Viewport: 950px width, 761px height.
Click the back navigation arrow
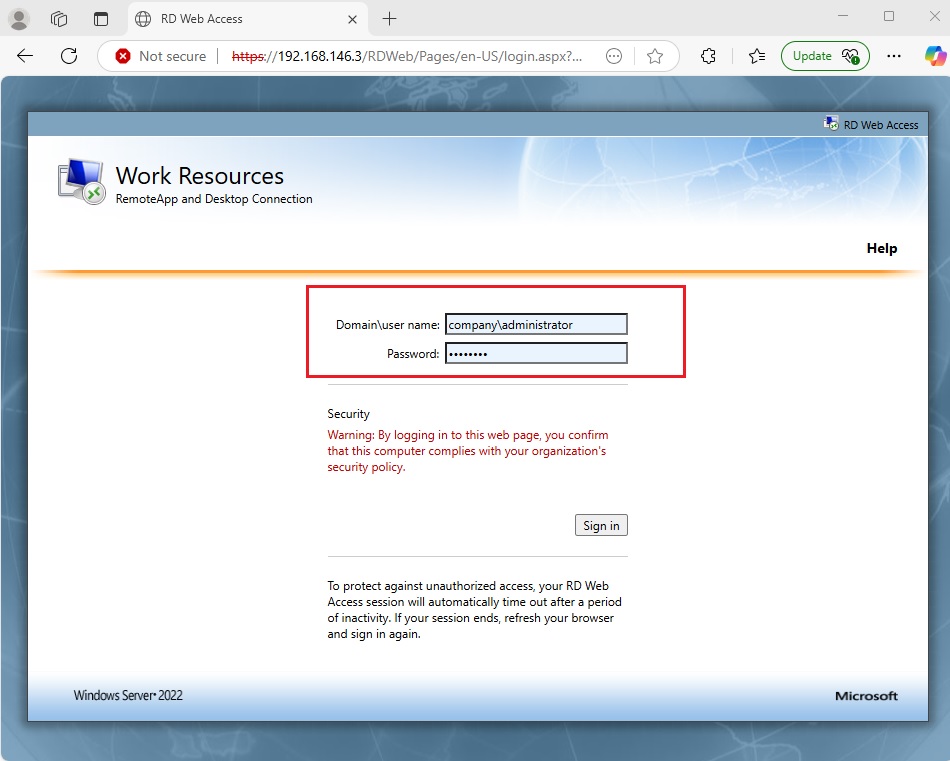pos(25,56)
